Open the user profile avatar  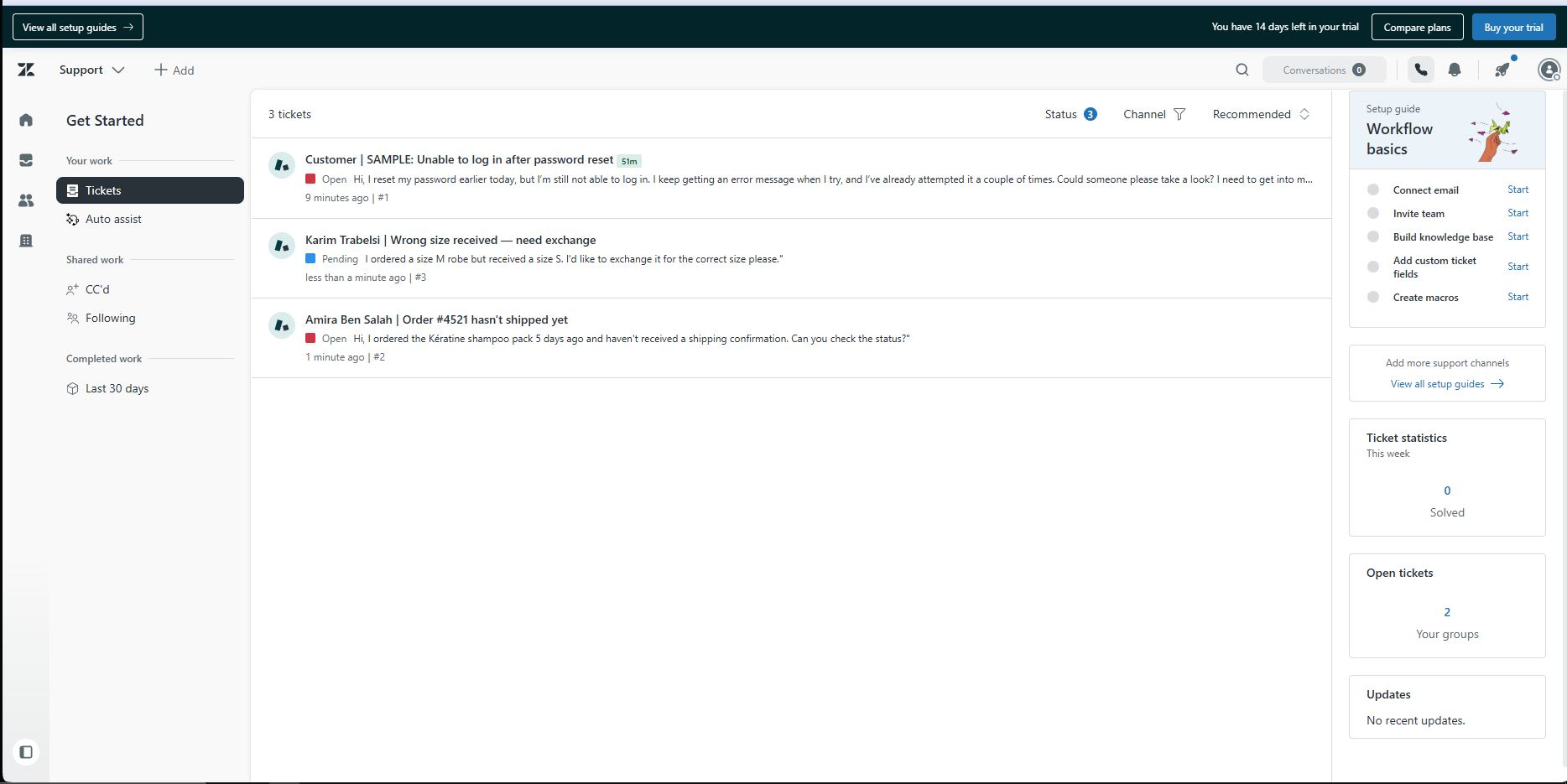(x=1549, y=70)
